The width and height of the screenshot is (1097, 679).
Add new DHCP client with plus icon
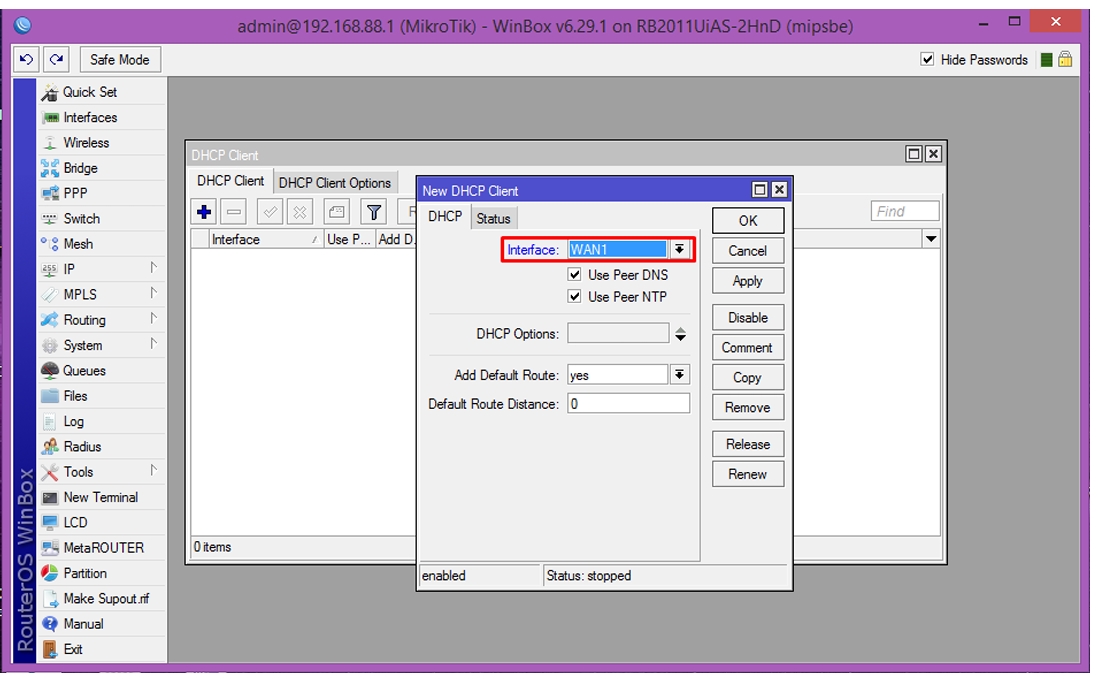point(204,212)
